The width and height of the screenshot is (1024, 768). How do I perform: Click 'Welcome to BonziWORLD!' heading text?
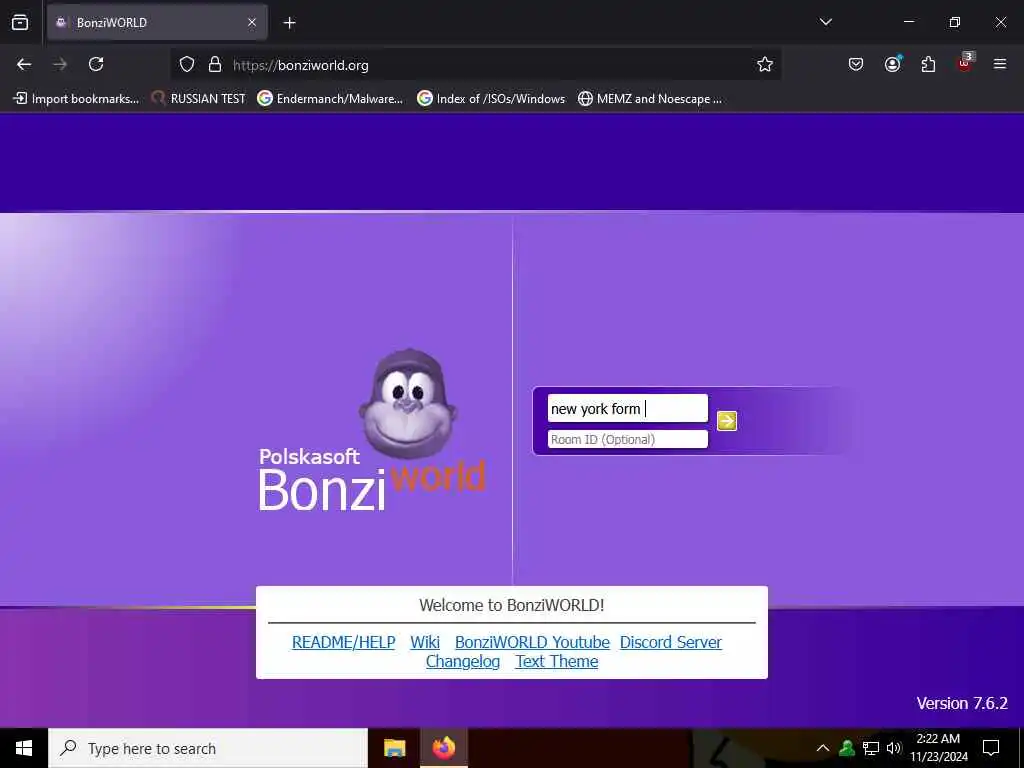[x=512, y=605]
